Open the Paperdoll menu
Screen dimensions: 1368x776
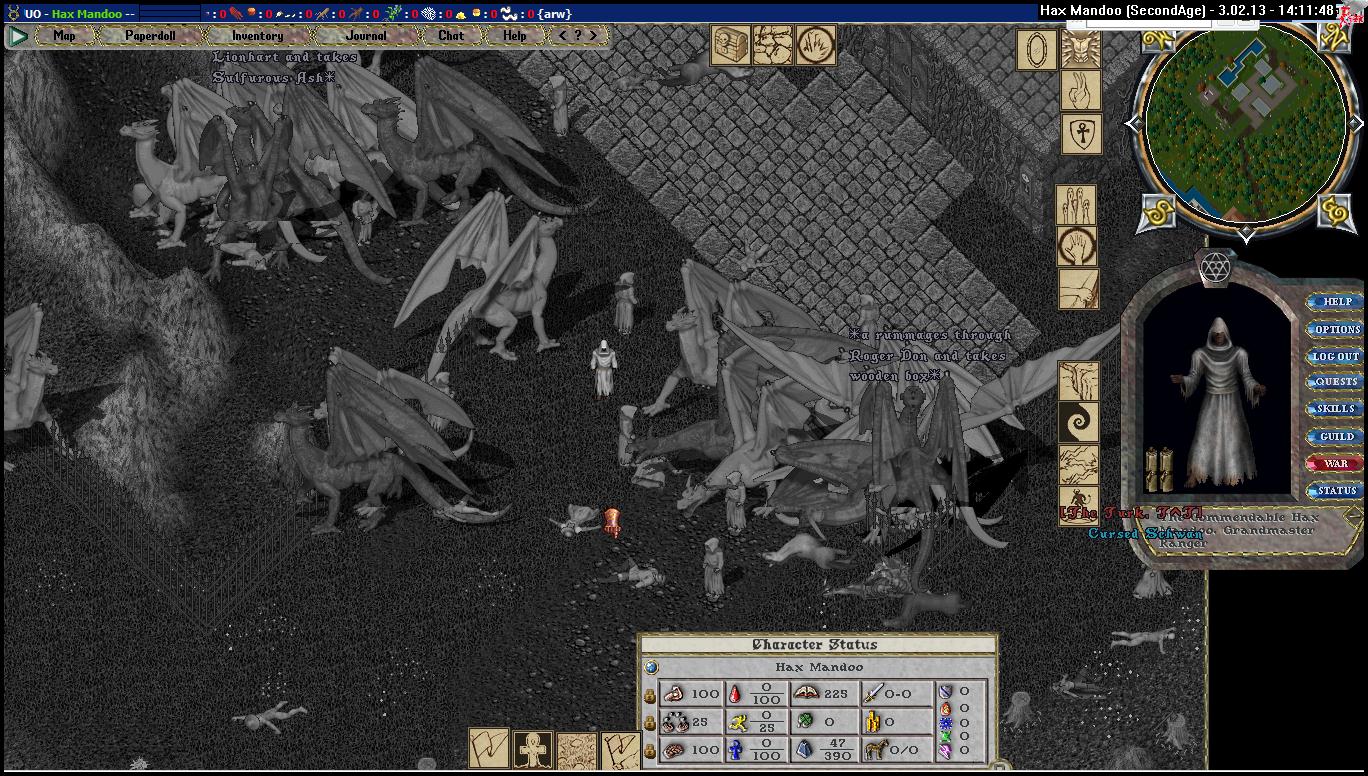(150, 36)
